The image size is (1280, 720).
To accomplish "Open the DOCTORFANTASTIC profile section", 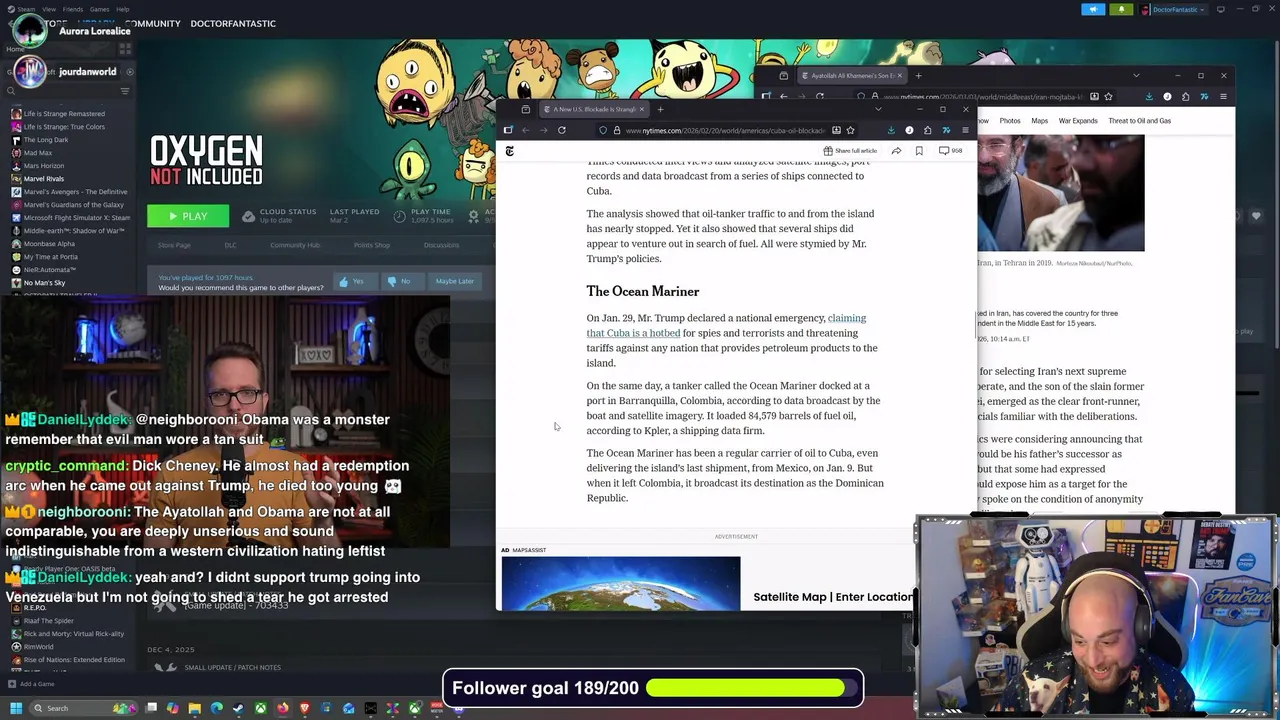I will coord(233,23).
